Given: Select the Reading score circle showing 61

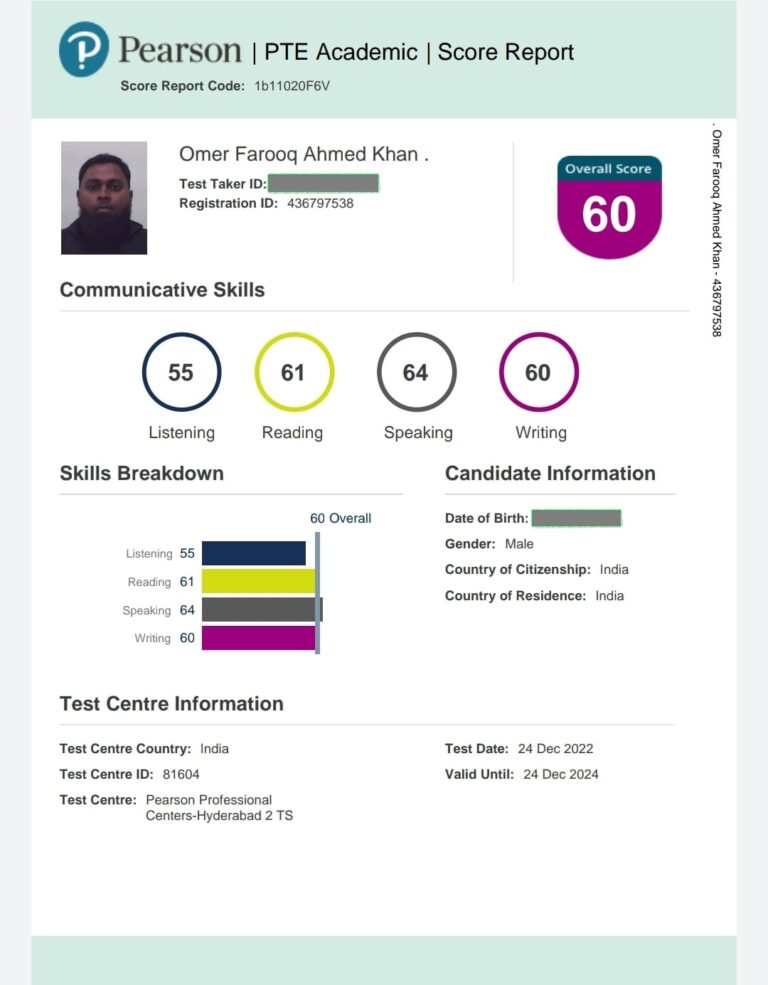Looking at the screenshot, I should 293,373.
